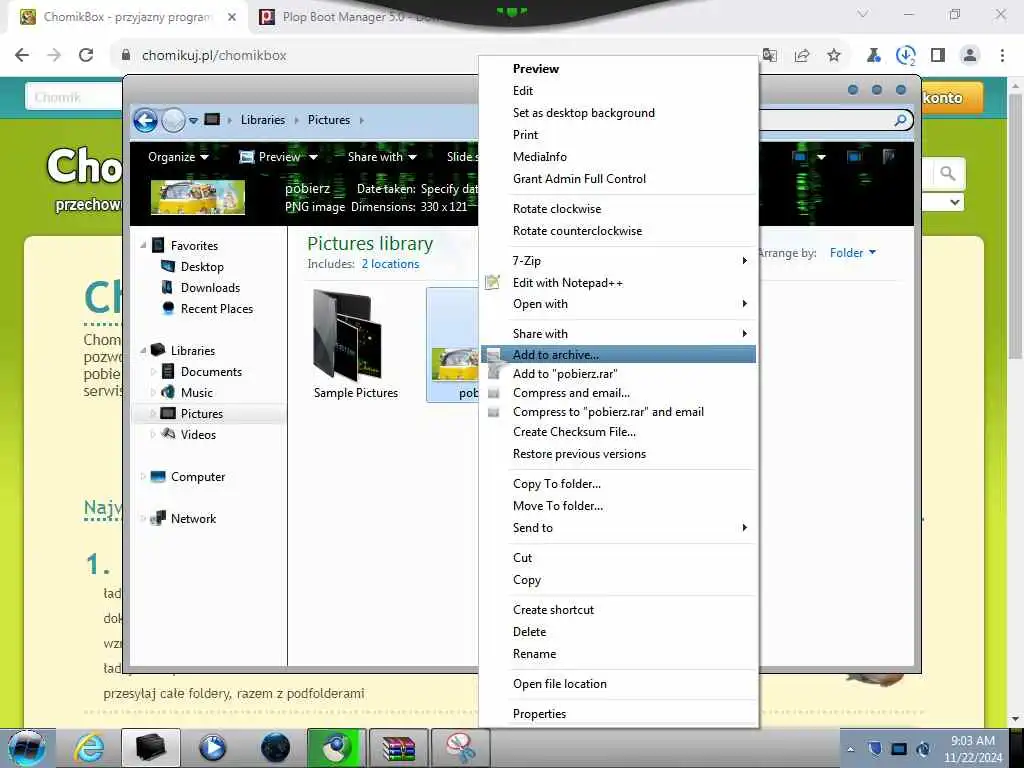Toggle the browser side panel icon
This screenshot has height=768, width=1024.
938,56
